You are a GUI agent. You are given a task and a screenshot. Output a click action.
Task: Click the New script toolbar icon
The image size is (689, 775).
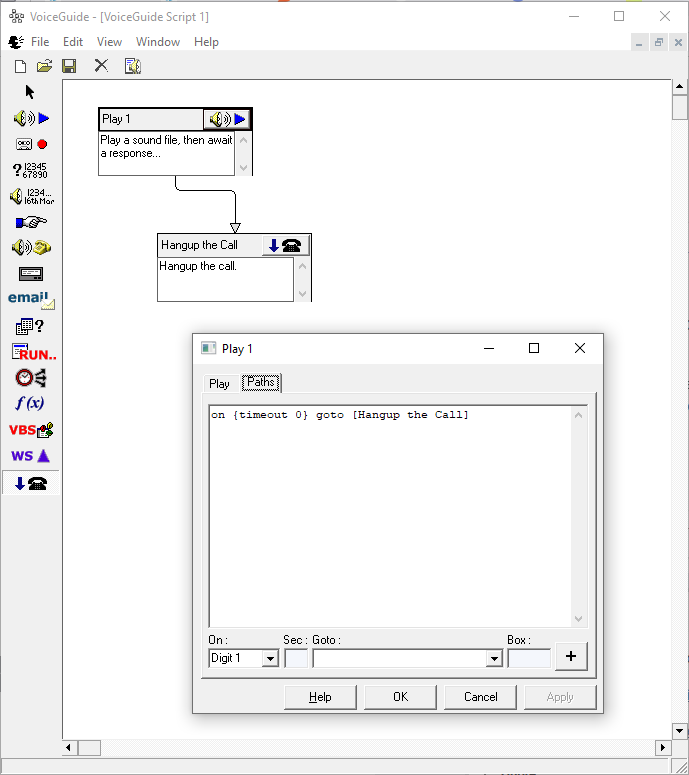point(20,66)
